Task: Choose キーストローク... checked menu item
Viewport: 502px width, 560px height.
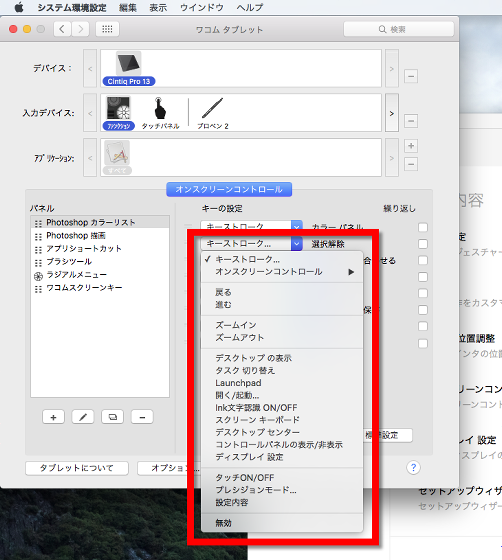Action: point(282,259)
